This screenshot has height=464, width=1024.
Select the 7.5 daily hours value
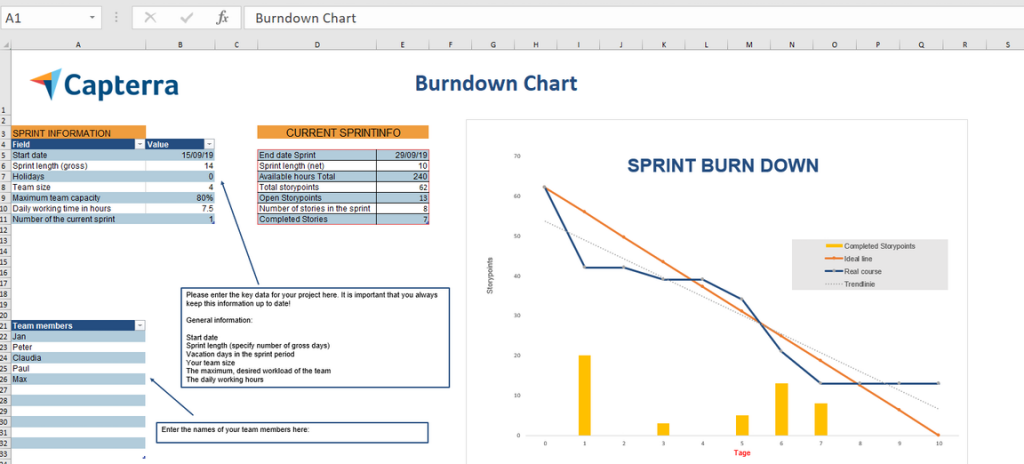click(180, 208)
